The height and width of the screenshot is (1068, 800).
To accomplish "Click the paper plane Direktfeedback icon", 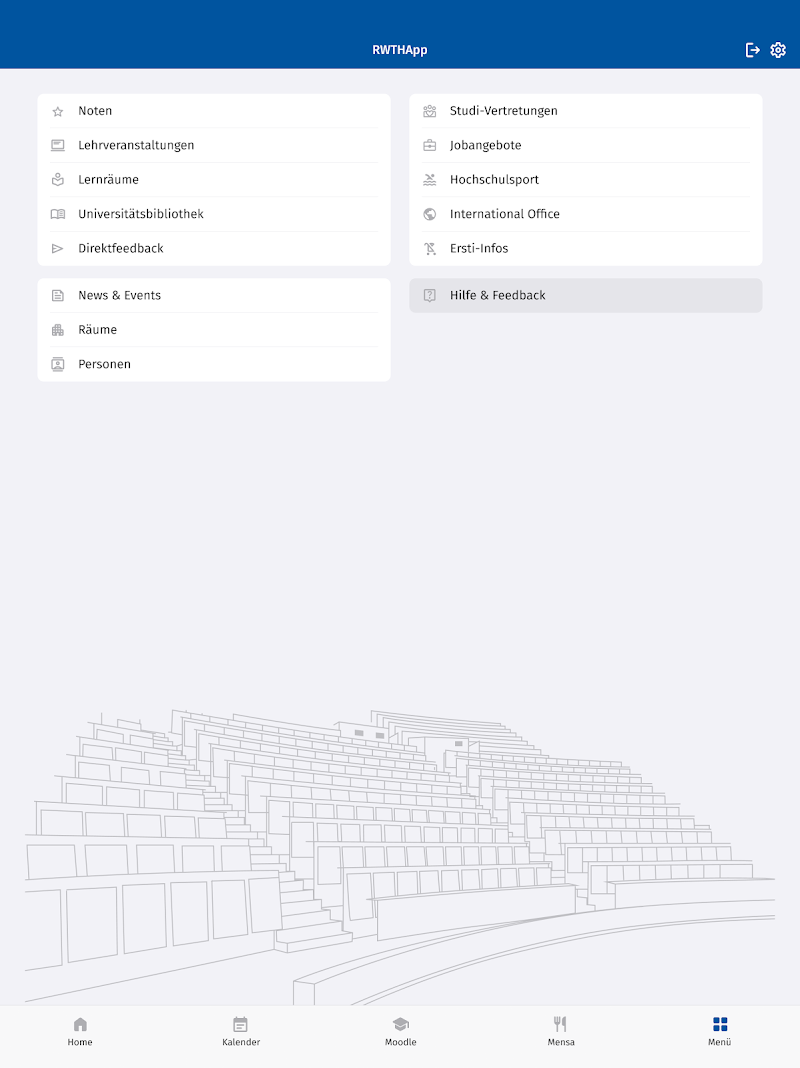I will coord(58,248).
